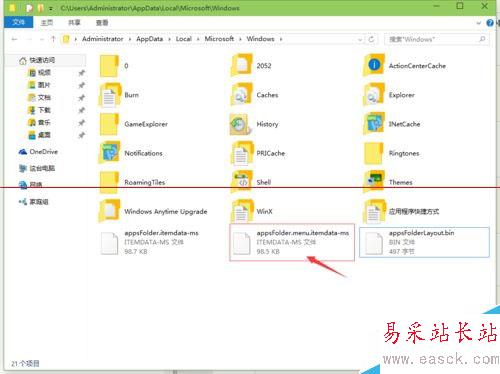This screenshot has height=374, width=500.
Task: Unpin 视频 with its pin icon
Action: pyautogui.click(x=81, y=73)
